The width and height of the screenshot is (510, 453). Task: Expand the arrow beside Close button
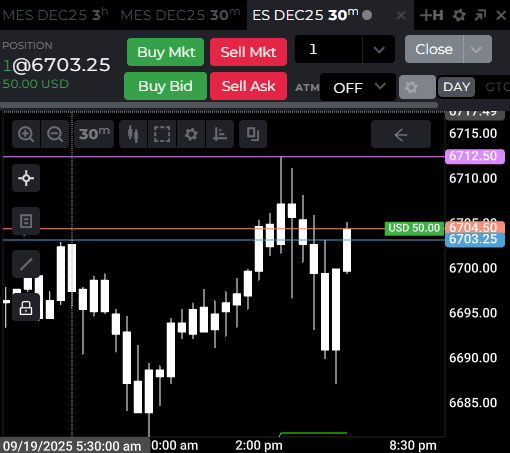[x=477, y=49]
